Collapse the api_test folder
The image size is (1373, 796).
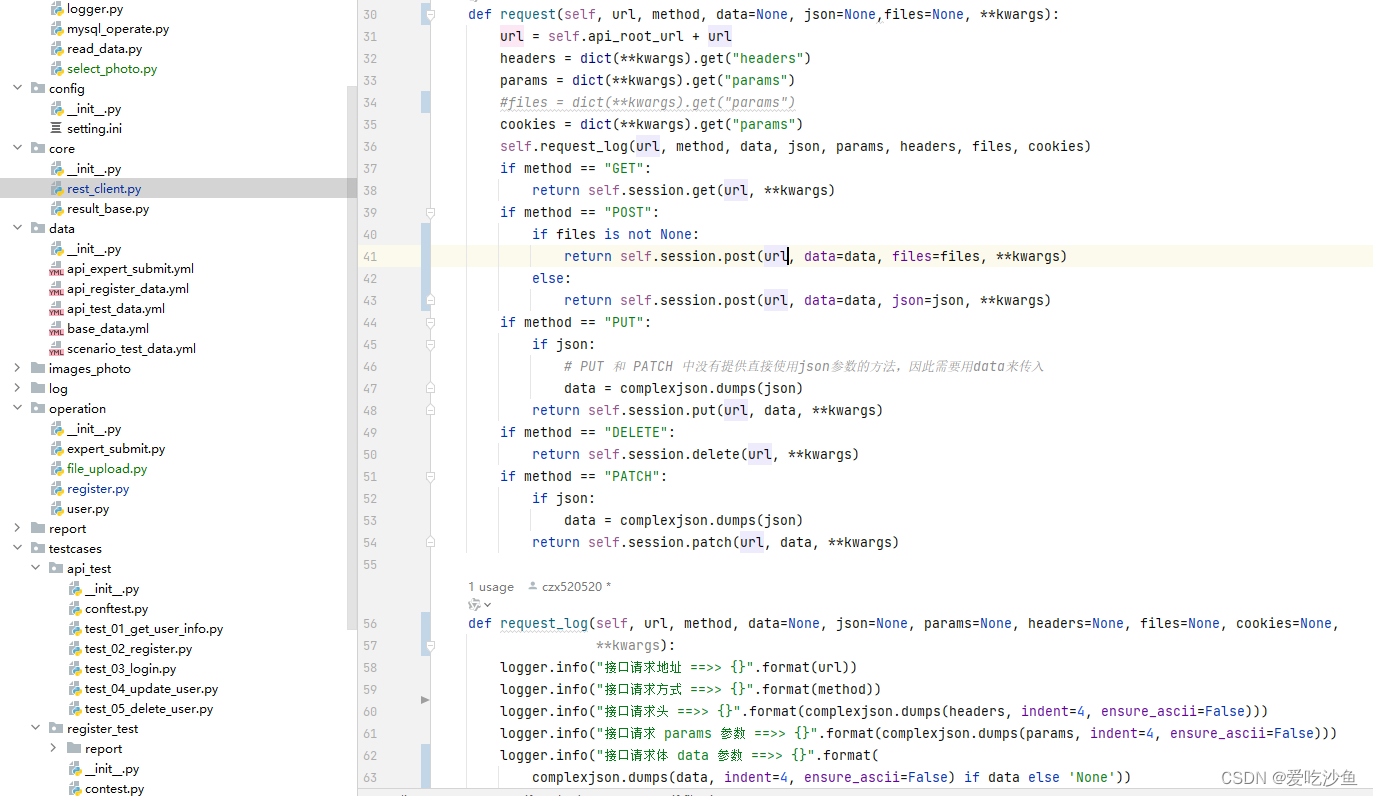pos(36,569)
